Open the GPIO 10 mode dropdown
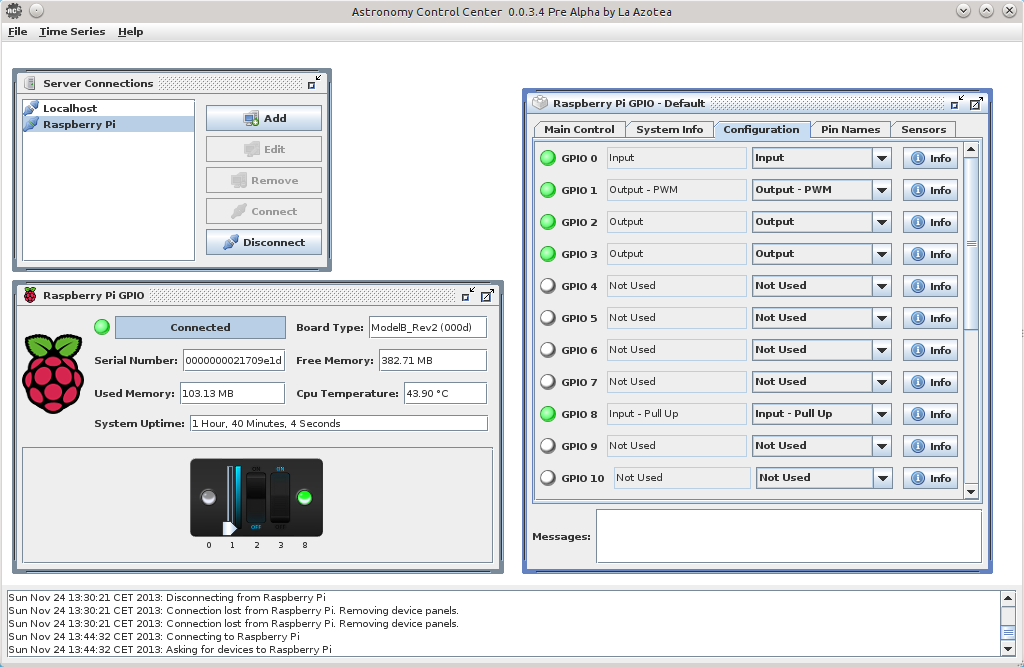The width and height of the screenshot is (1024, 667). click(x=882, y=478)
